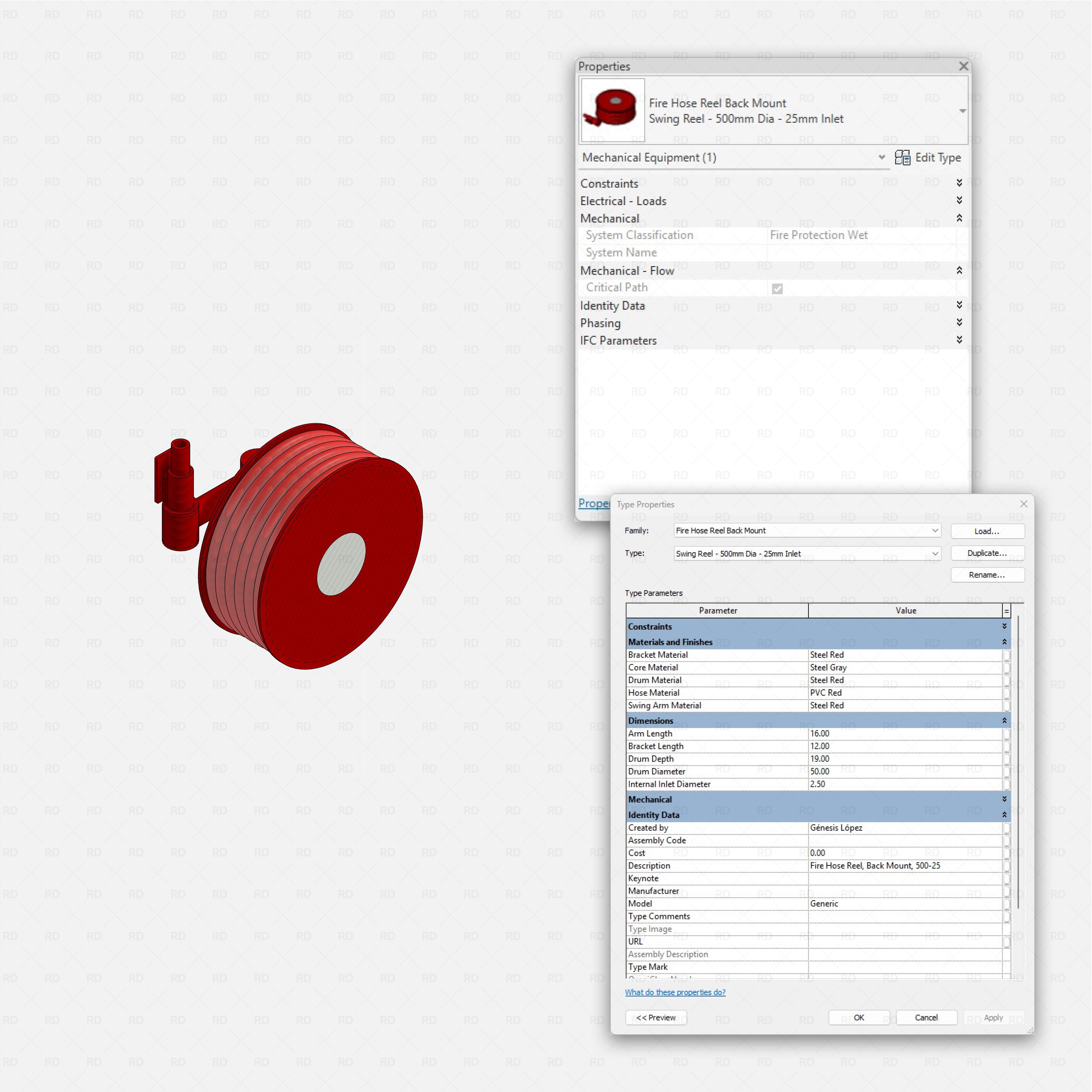1092x1092 pixels.
Task: Click the Type Mark value cell
Action: pyautogui.click(x=905, y=967)
